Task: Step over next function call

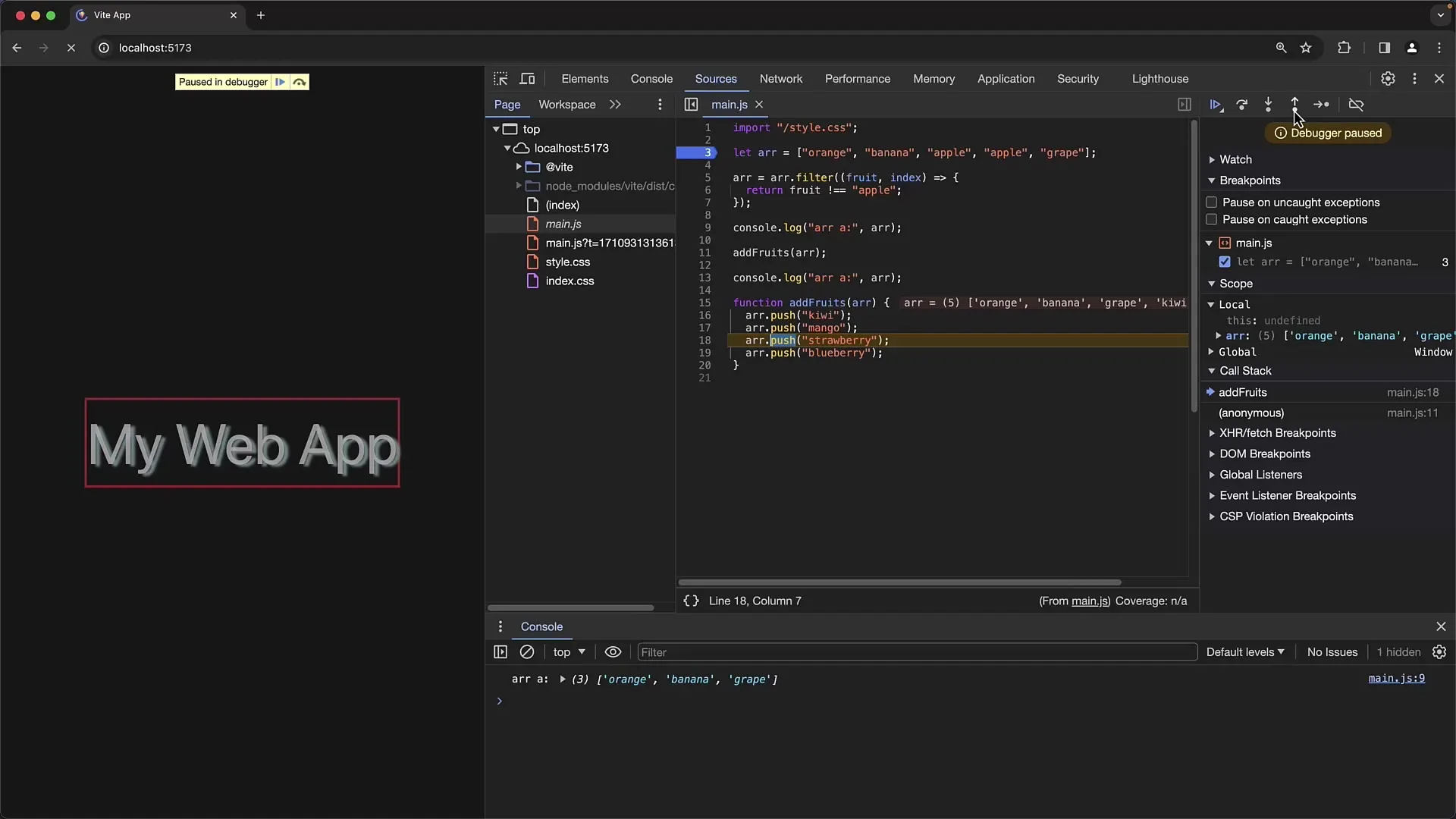Action: (1242, 105)
